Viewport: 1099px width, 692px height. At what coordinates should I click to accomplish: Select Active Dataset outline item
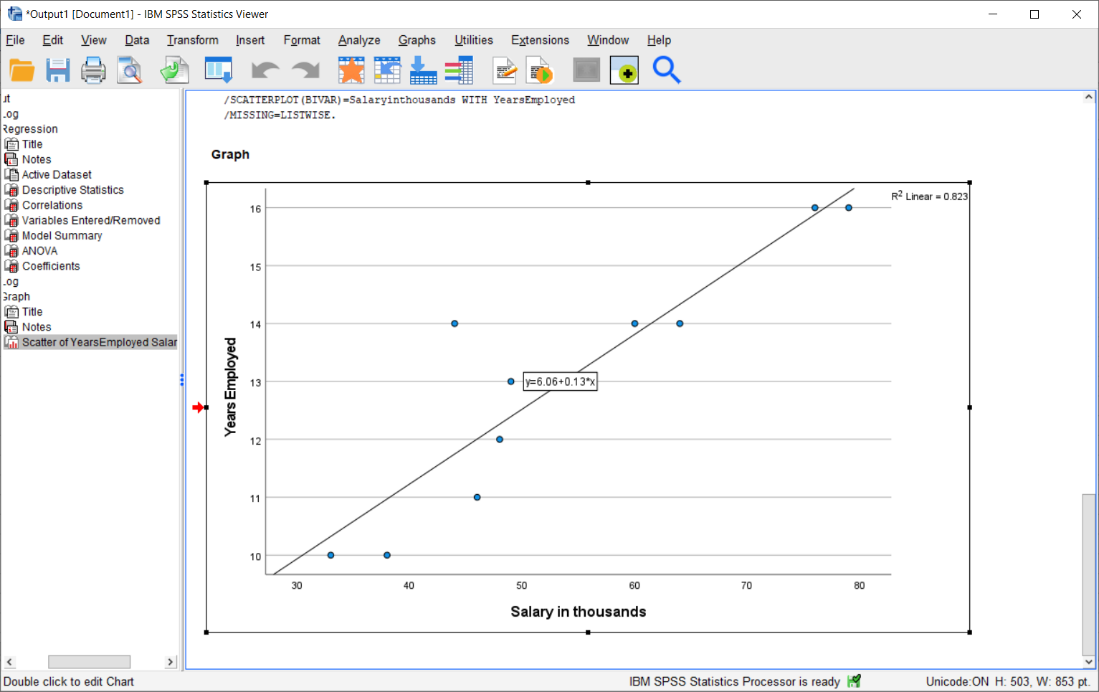tap(56, 175)
